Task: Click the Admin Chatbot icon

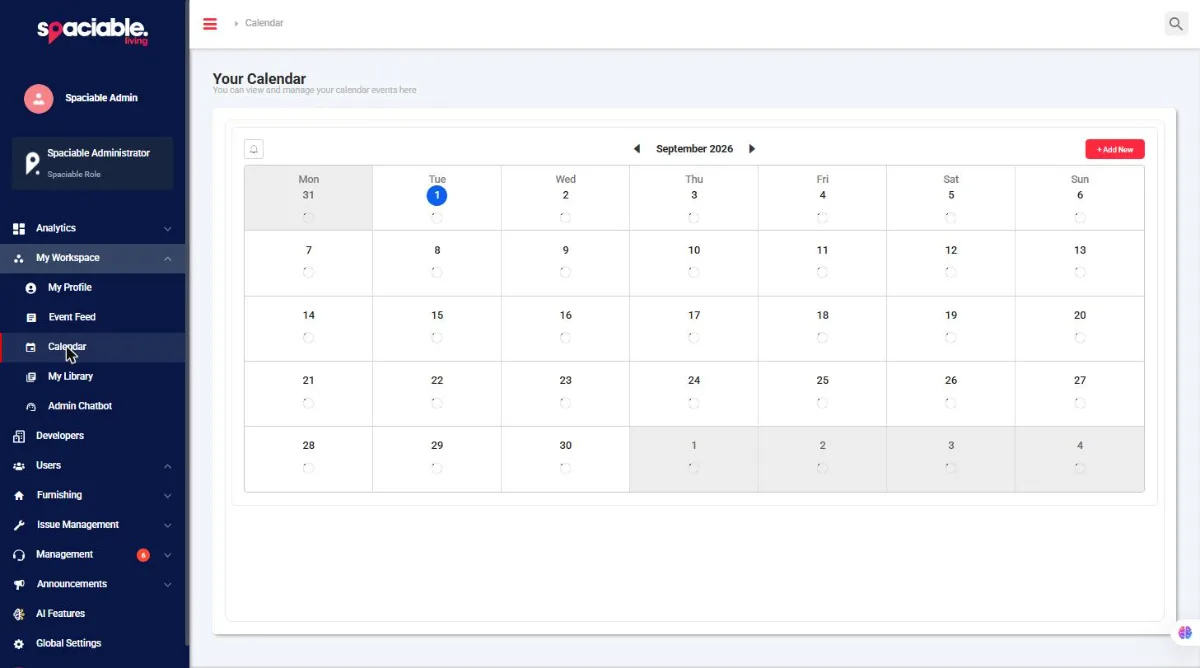Action: 30,407
